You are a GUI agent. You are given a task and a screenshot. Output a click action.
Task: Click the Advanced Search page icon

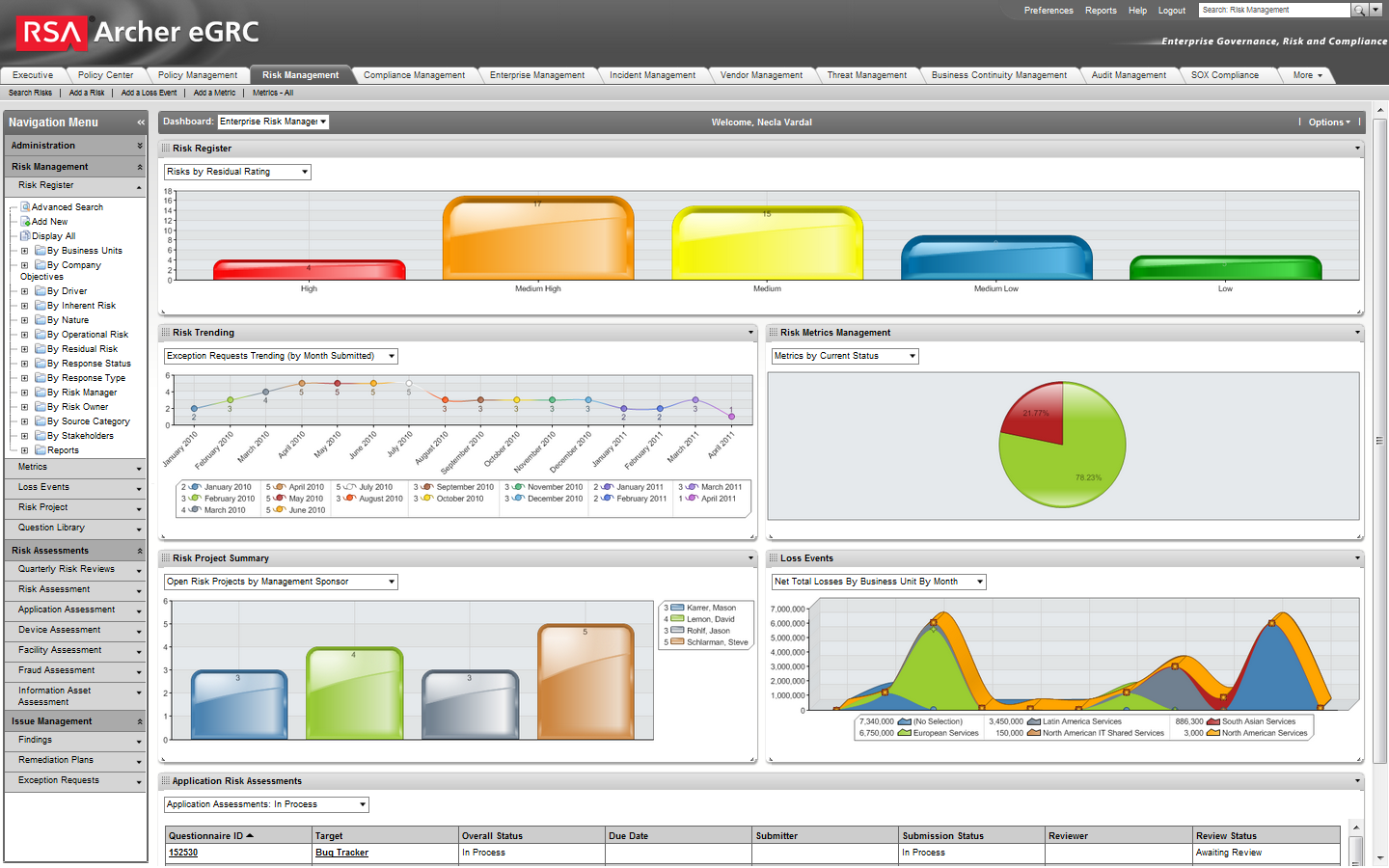point(26,206)
